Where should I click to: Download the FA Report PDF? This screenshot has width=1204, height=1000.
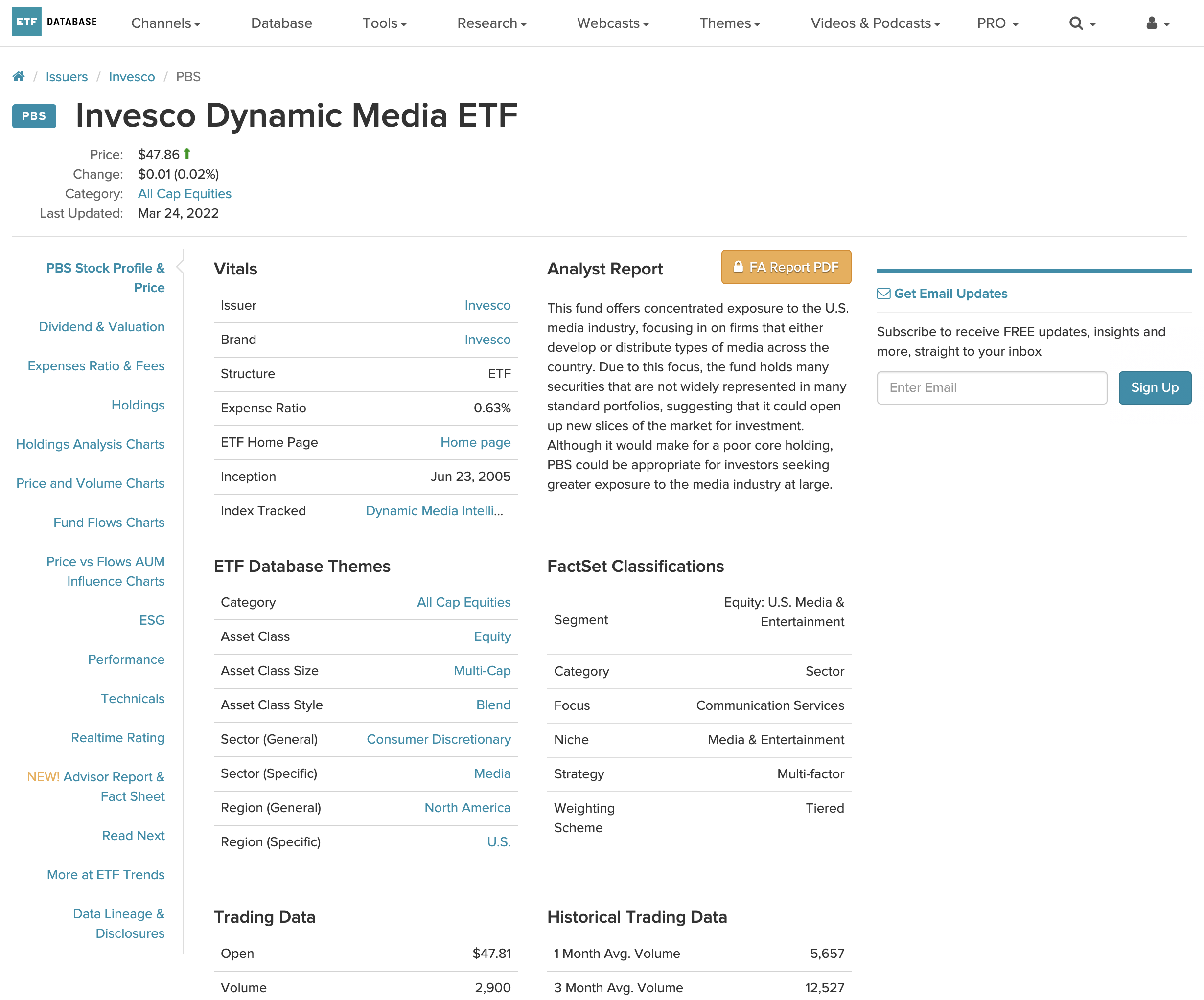(786, 267)
